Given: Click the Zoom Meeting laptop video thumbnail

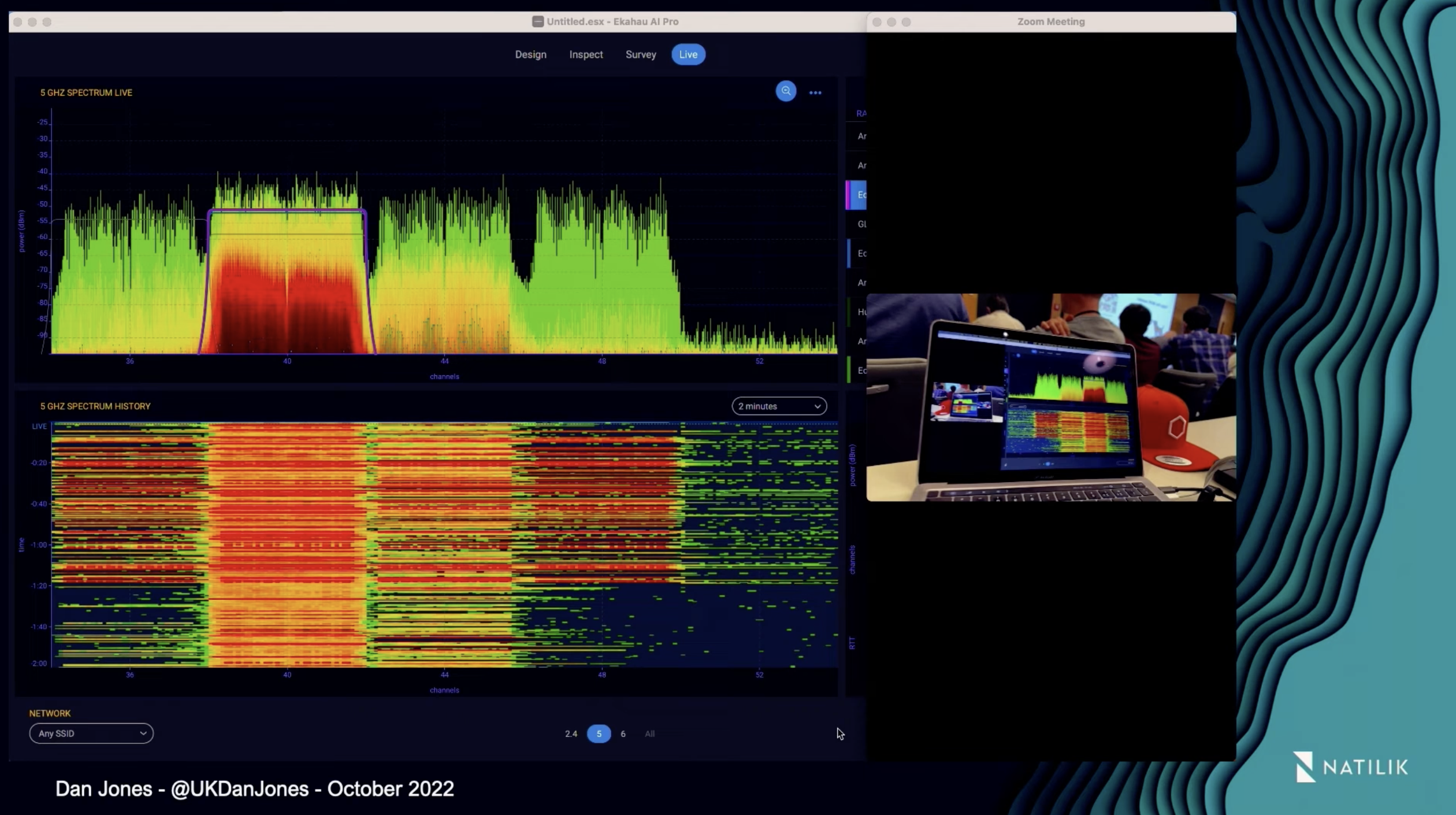Looking at the screenshot, I should [x=1050, y=398].
